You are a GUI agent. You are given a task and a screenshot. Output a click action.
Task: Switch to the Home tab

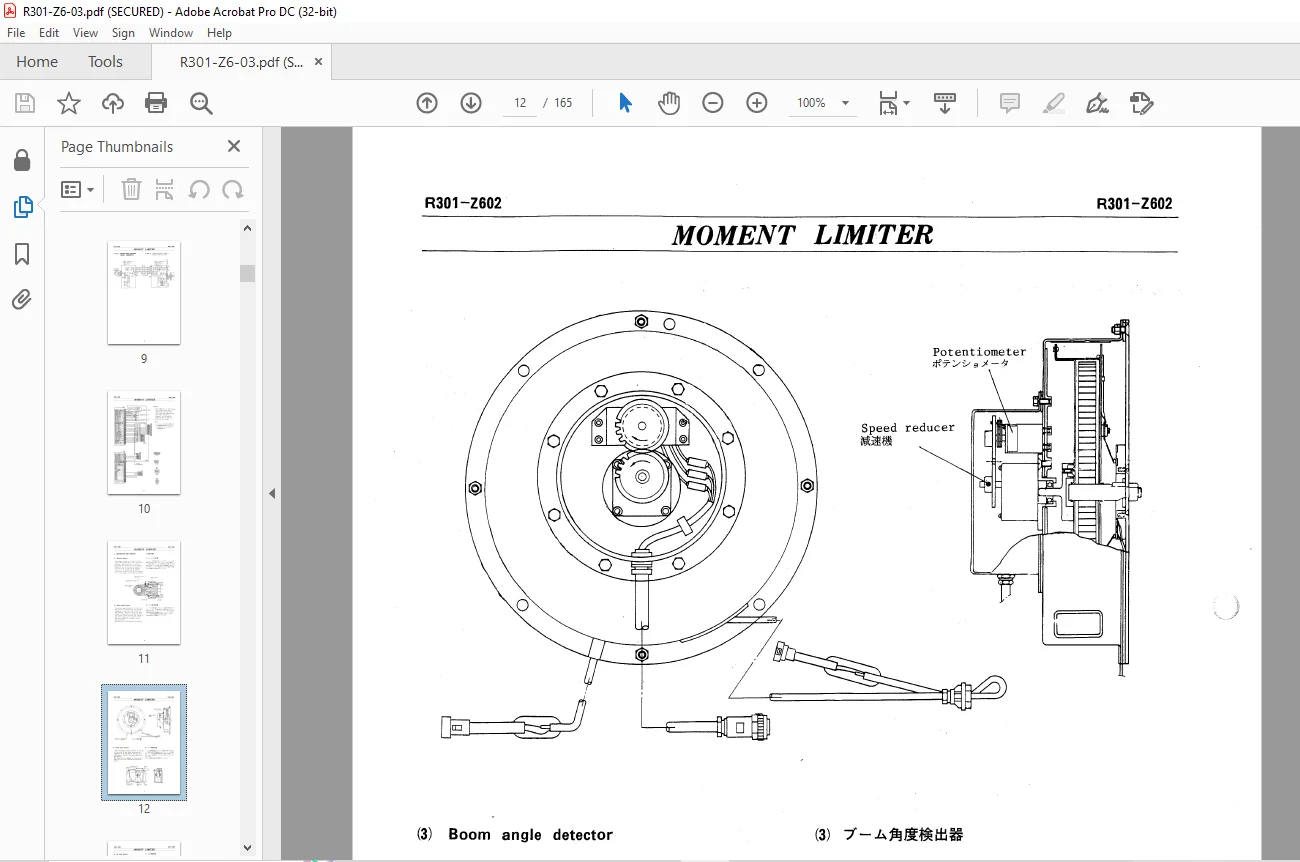tap(37, 62)
